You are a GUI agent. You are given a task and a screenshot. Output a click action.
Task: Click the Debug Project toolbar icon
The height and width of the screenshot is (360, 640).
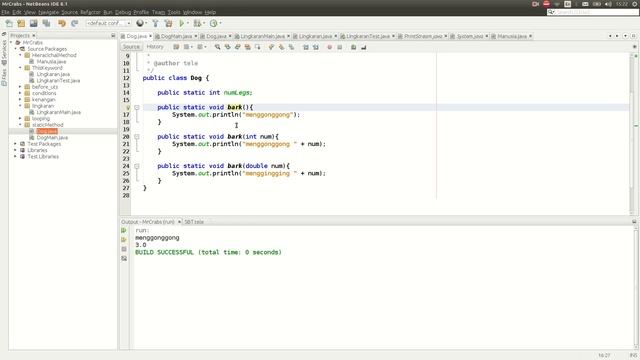197,23
